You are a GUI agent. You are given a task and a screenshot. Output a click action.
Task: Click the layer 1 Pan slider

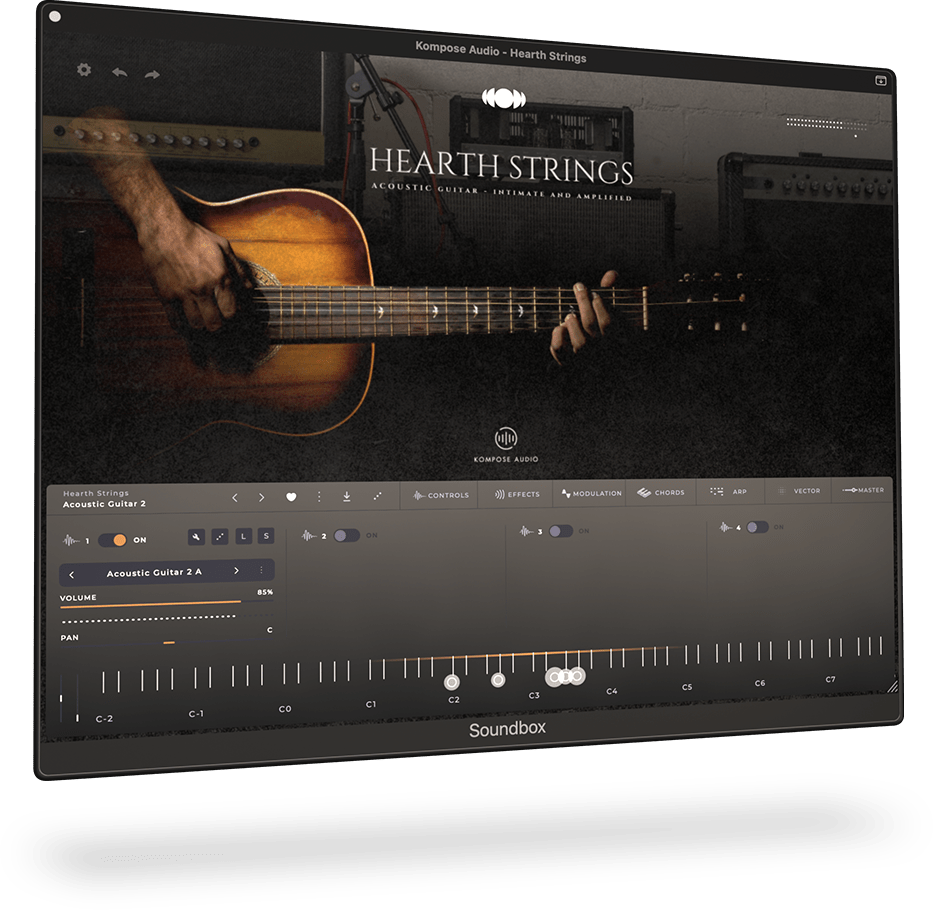point(167,642)
